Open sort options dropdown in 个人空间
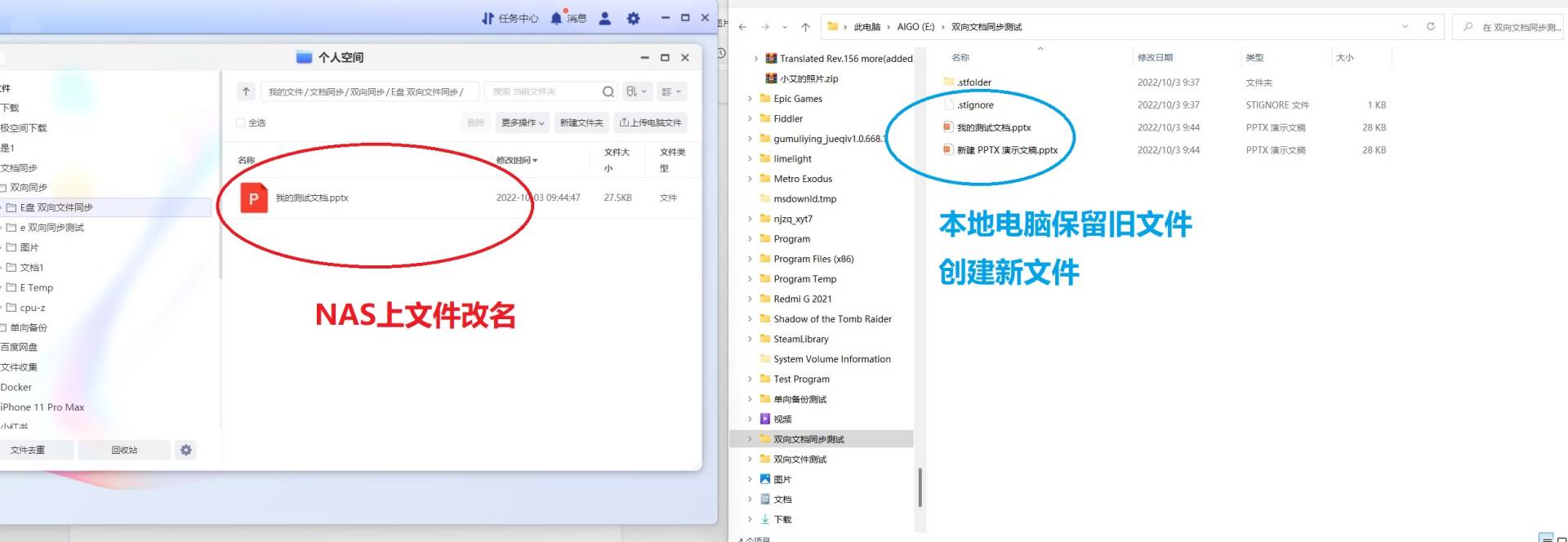This screenshot has width=1568, height=542. tap(636, 91)
